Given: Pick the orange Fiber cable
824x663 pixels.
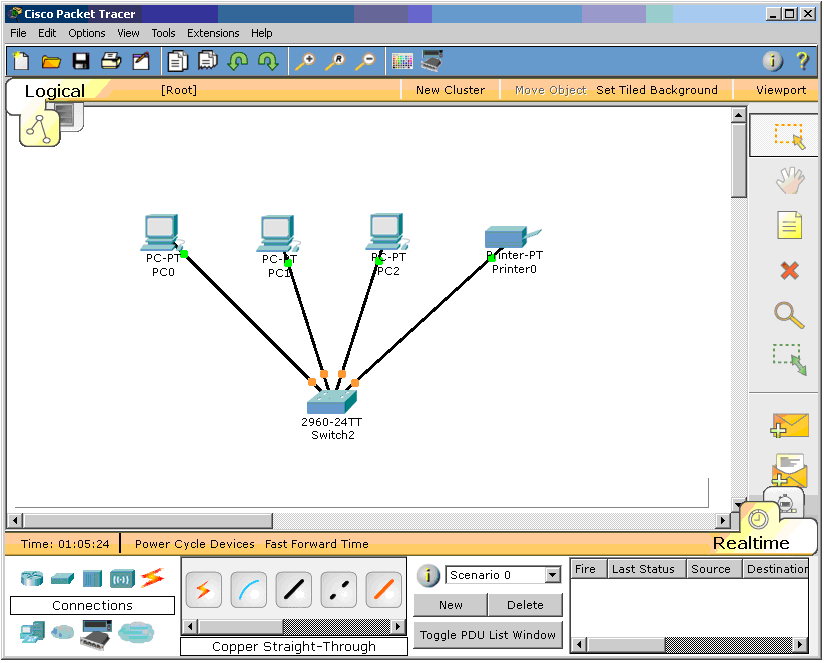Looking at the screenshot, I should (384, 590).
